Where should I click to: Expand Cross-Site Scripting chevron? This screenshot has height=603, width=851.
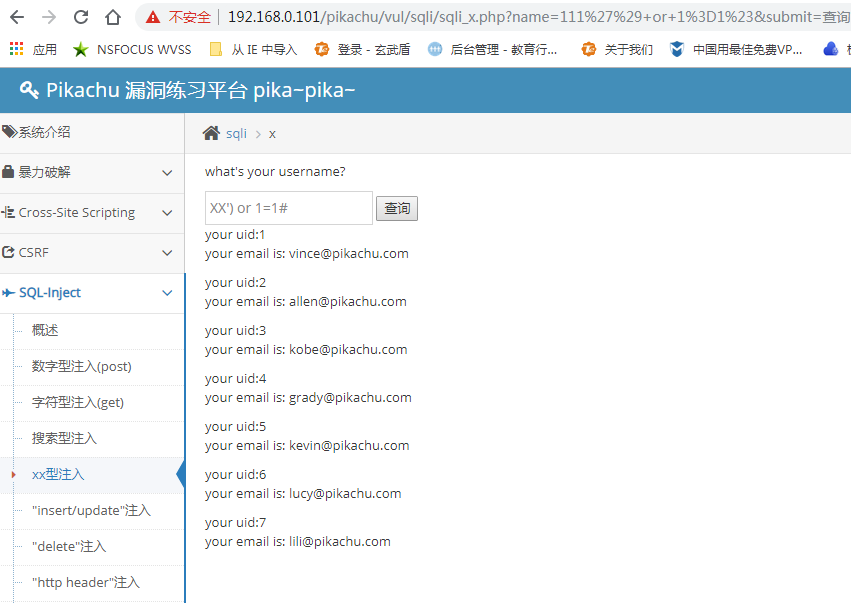[167, 213]
